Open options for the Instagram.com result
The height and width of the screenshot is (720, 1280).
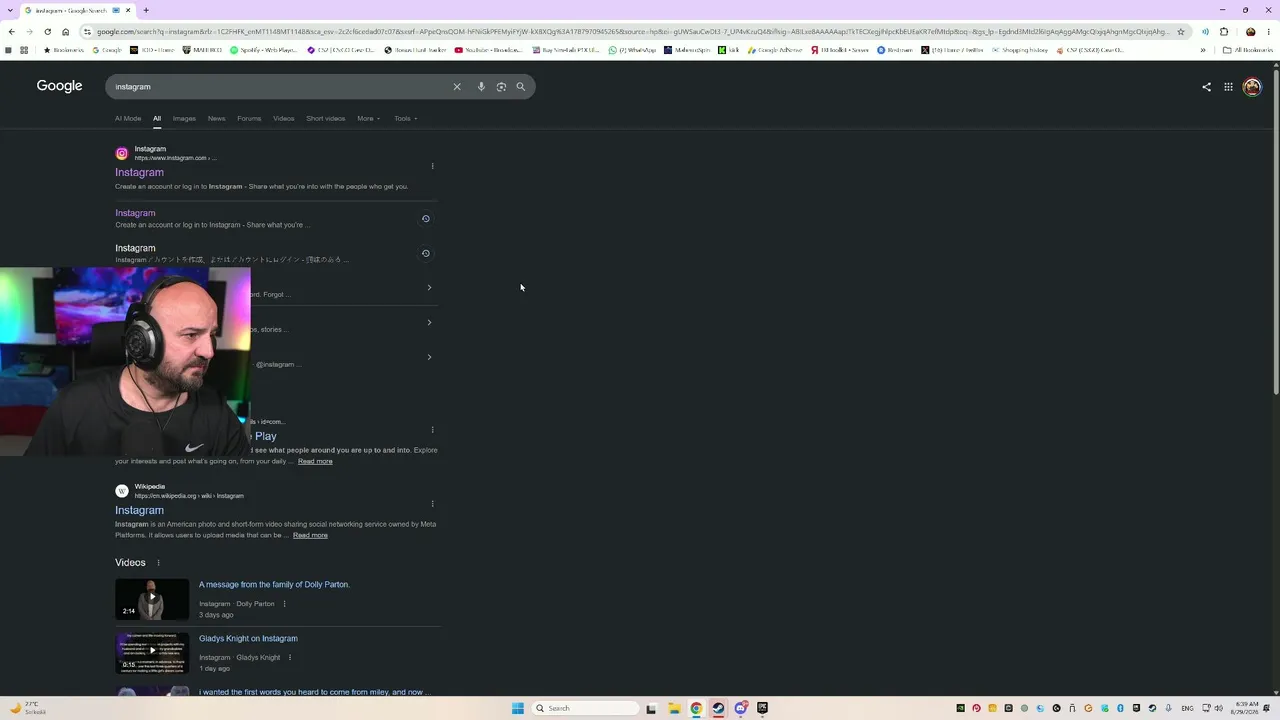(x=432, y=166)
